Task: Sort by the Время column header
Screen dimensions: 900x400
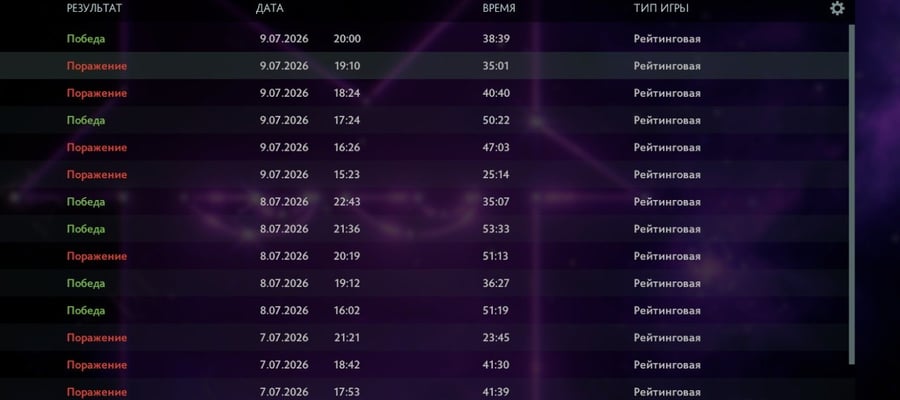Action: (x=499, y=9)
